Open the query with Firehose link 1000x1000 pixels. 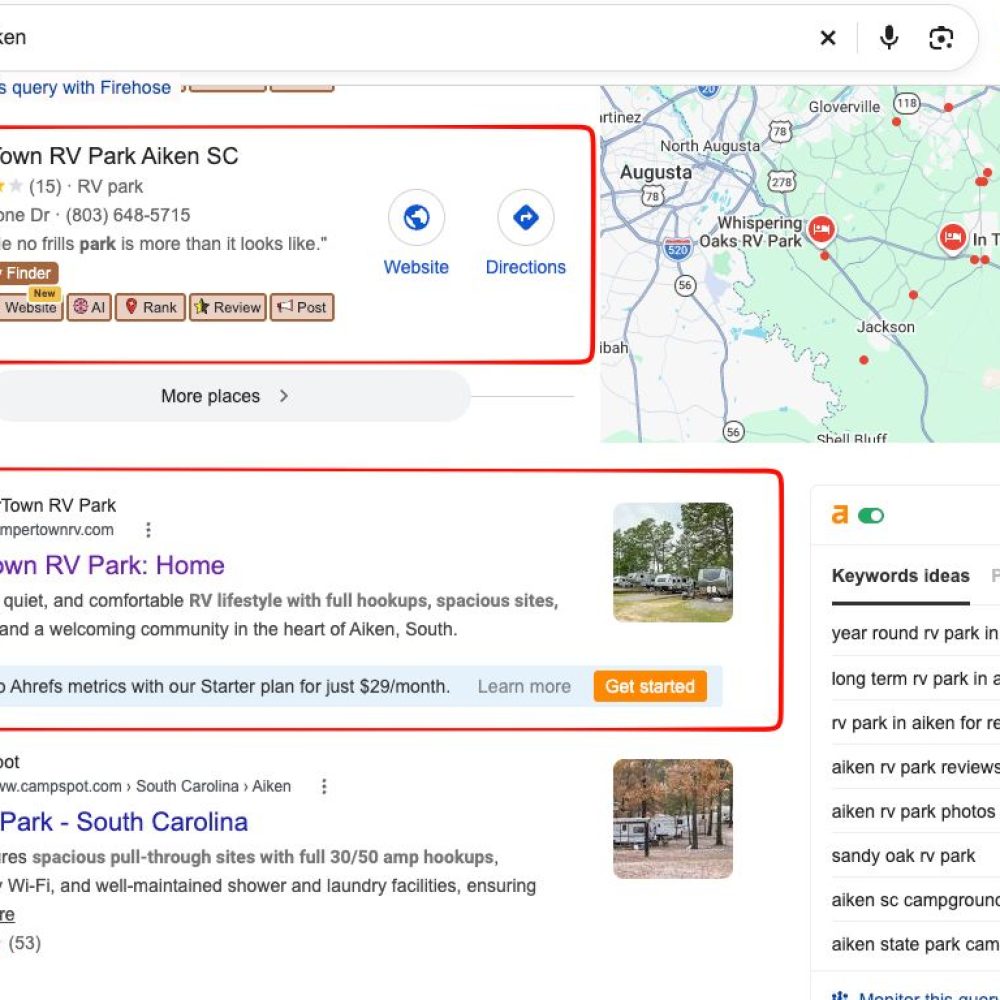click(85, 87)
